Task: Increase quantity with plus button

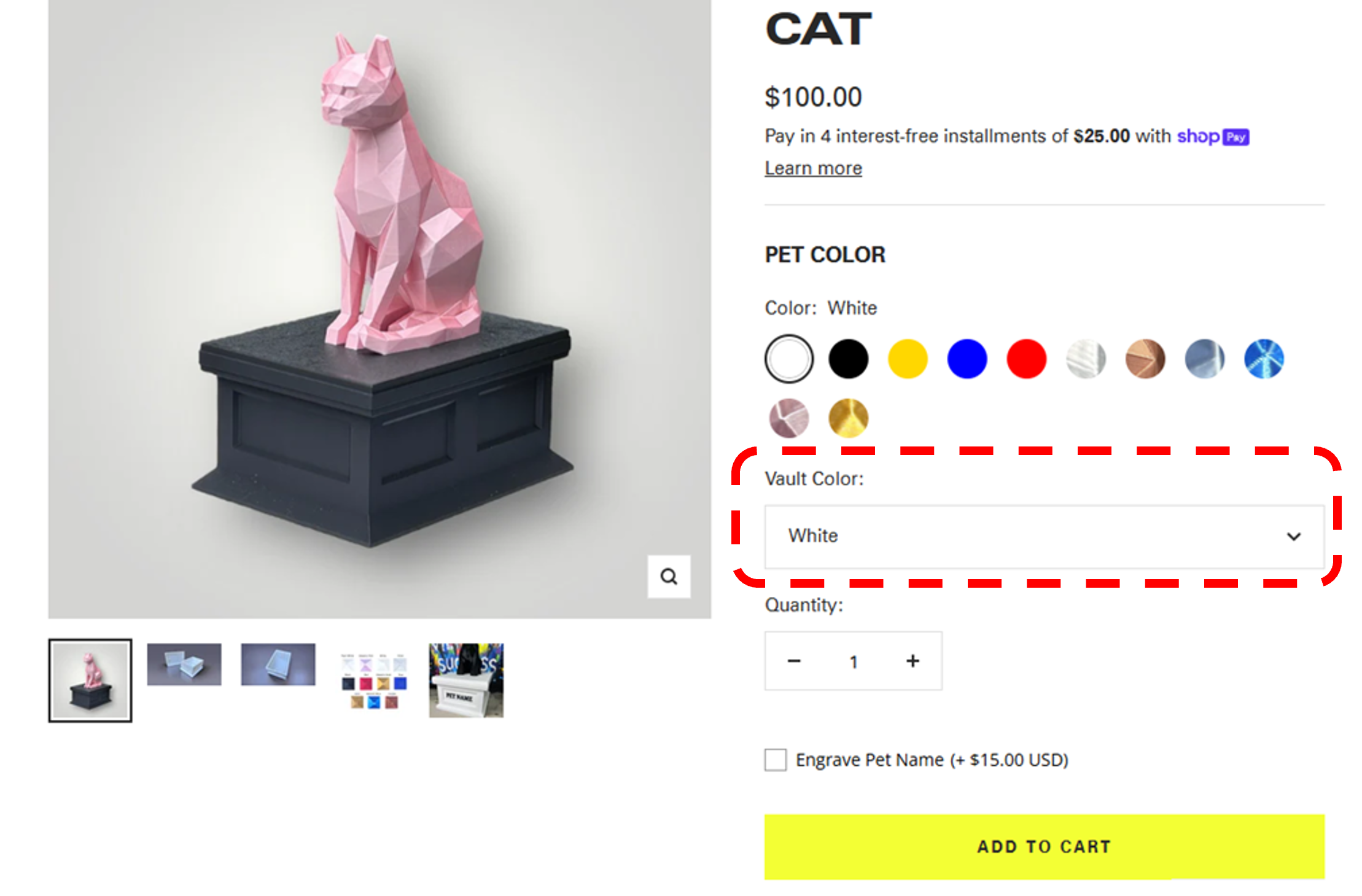Action: click(x=913, y=661)
